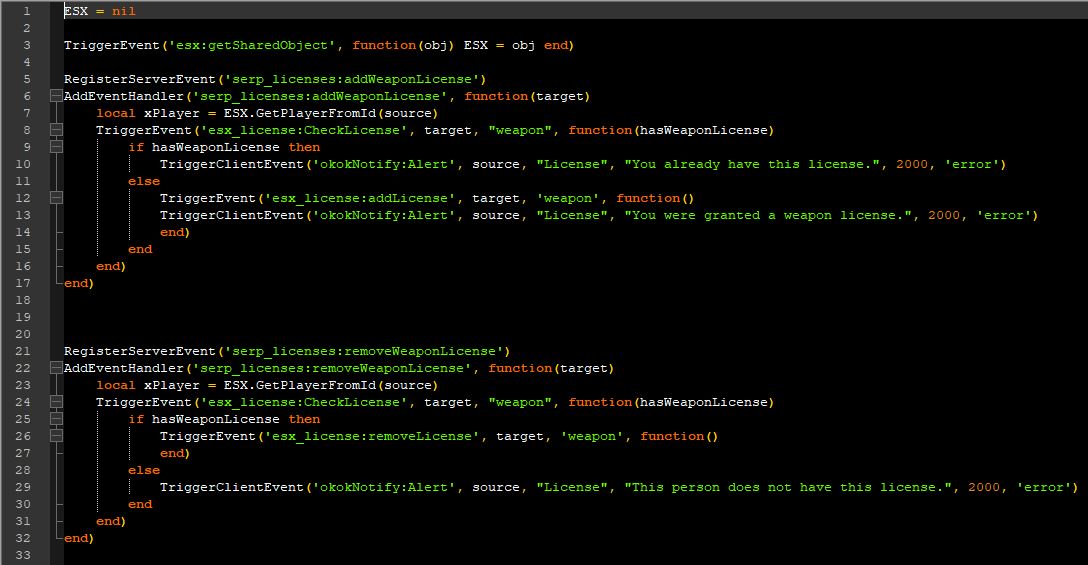Click 'esx_license:CheckLicense' string on line 8
The width and height of the screenshot is (1088, 565).
tap(304, 130)
